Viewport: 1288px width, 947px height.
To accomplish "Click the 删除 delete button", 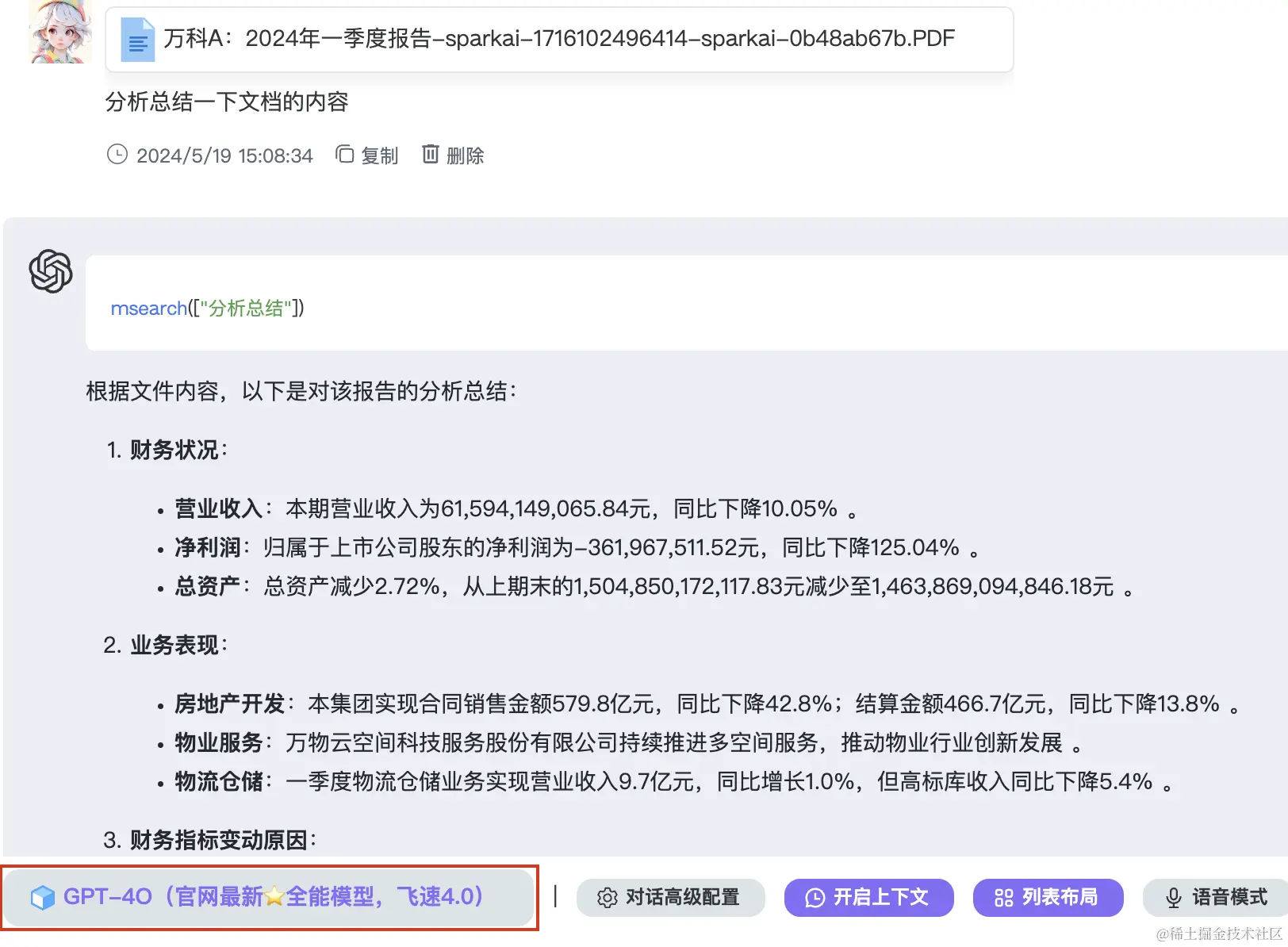I will click(x=453, y=155).
